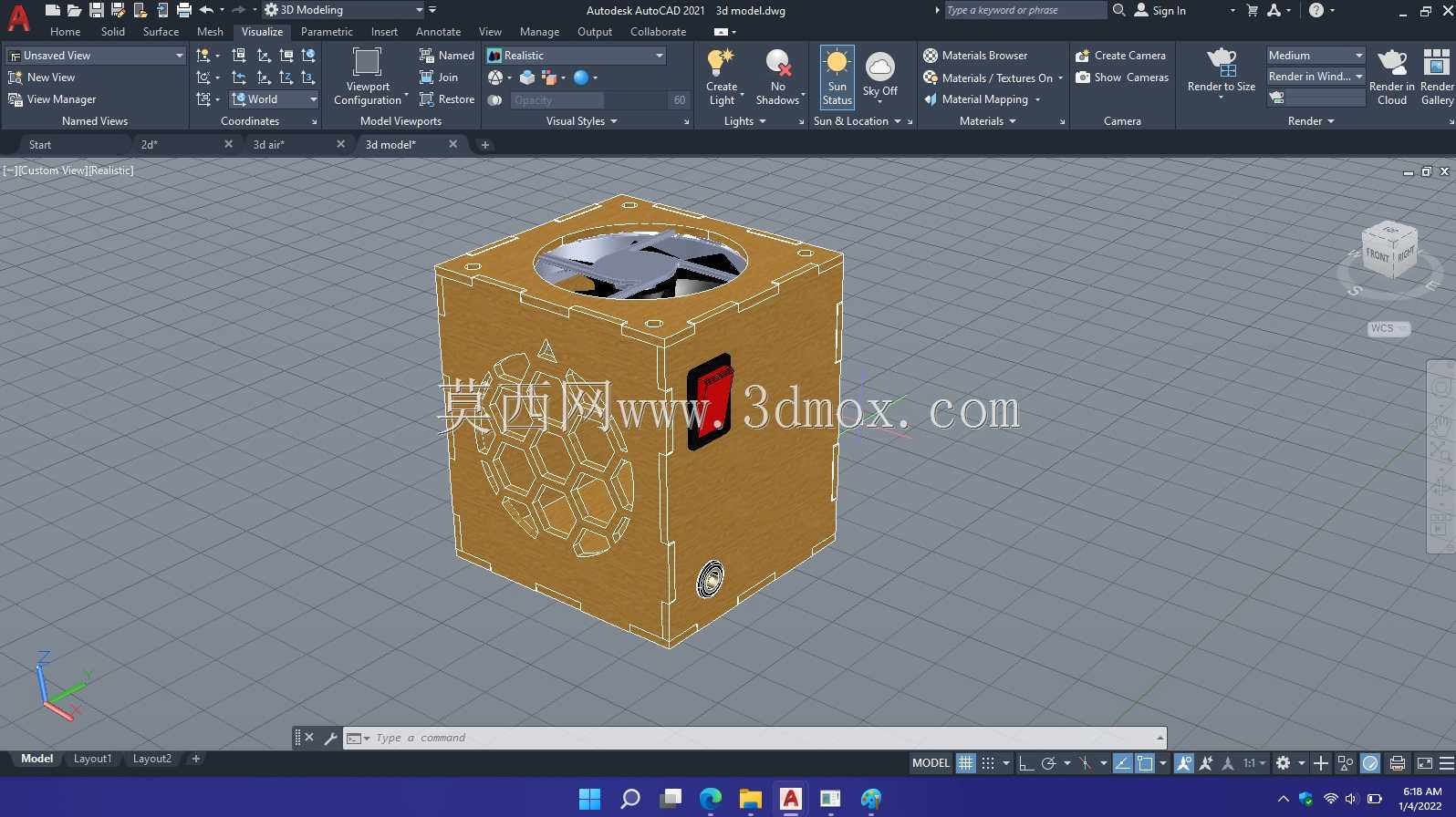
Task: Click the keyword search field
Action: pos(1025,10)
